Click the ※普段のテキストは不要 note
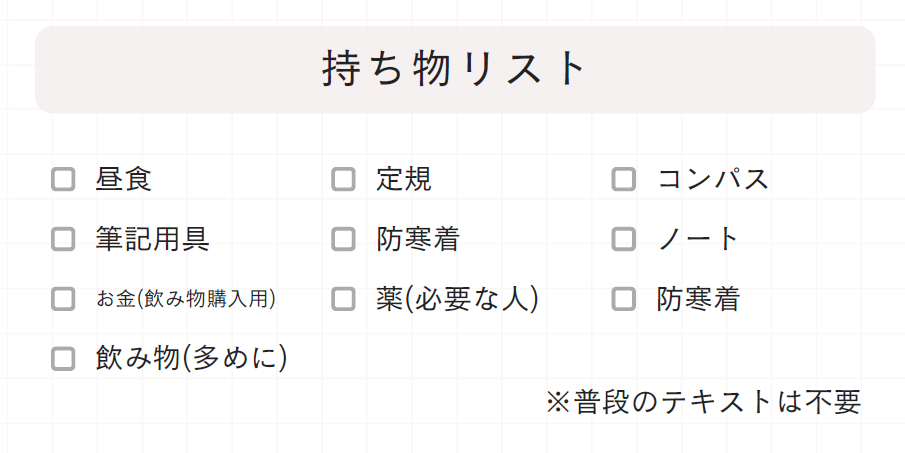 pyautogui.click(x=703, y=402)
